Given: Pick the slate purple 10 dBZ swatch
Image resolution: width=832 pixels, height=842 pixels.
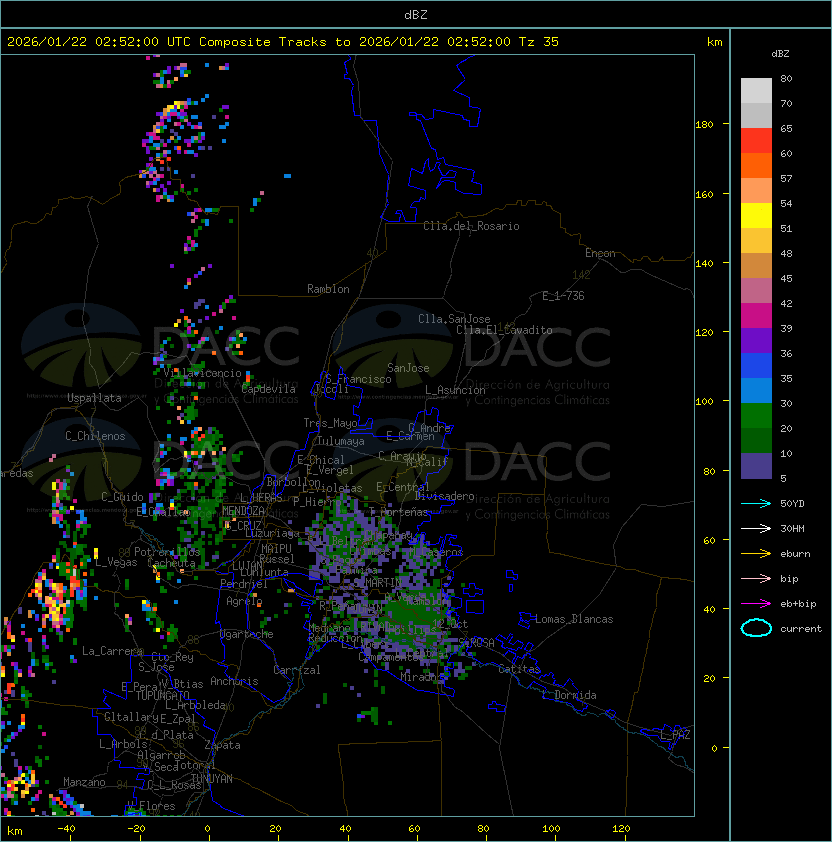Looking at the screenshot, I should point(756,466).
